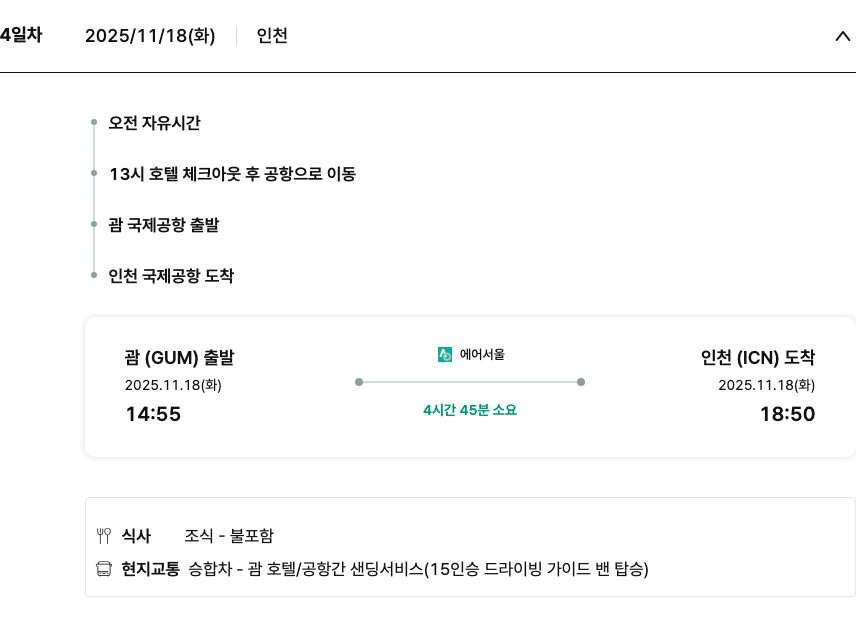Click the 14:55 departure time
Image resolution: width=856 pixels, height=637 pixels.
pyautogui.click(x=153, y=414)
